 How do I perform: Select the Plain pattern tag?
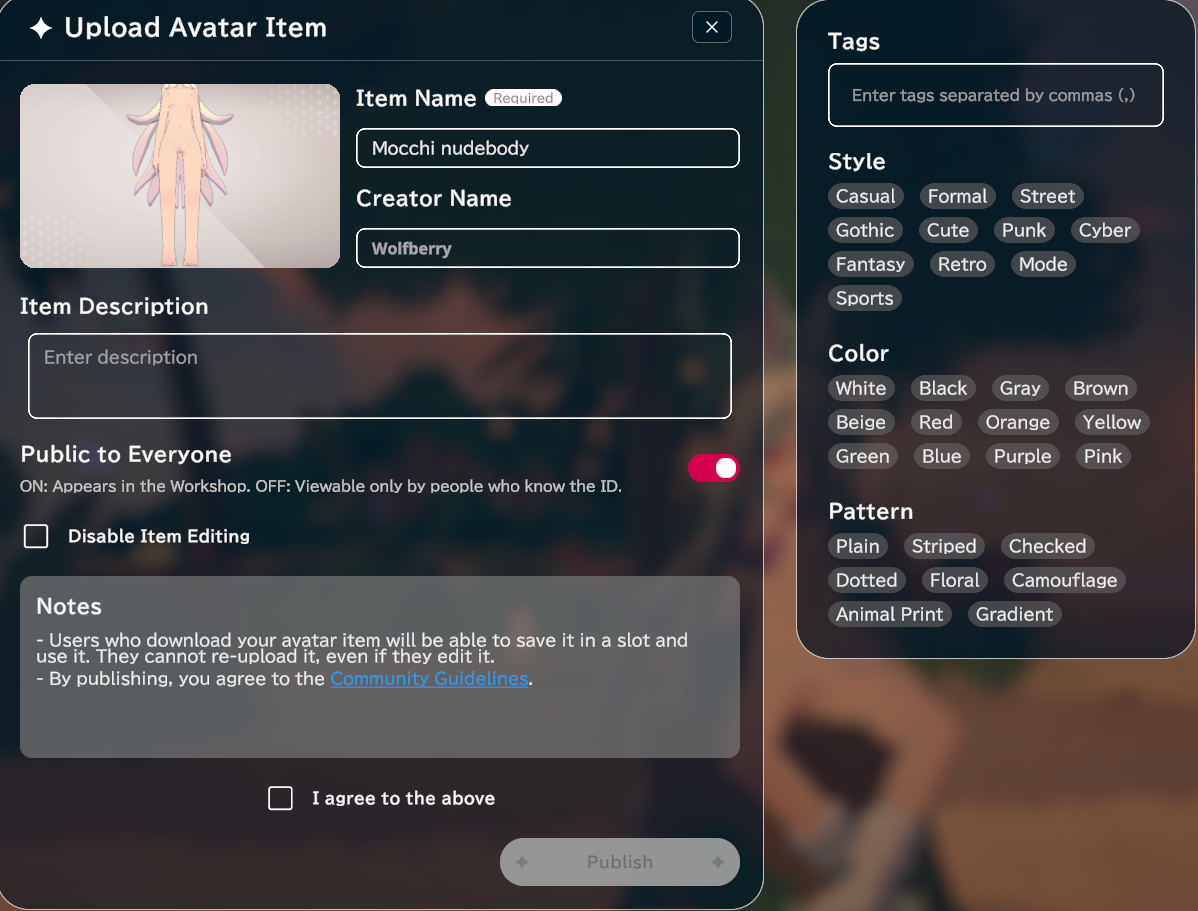857,546
